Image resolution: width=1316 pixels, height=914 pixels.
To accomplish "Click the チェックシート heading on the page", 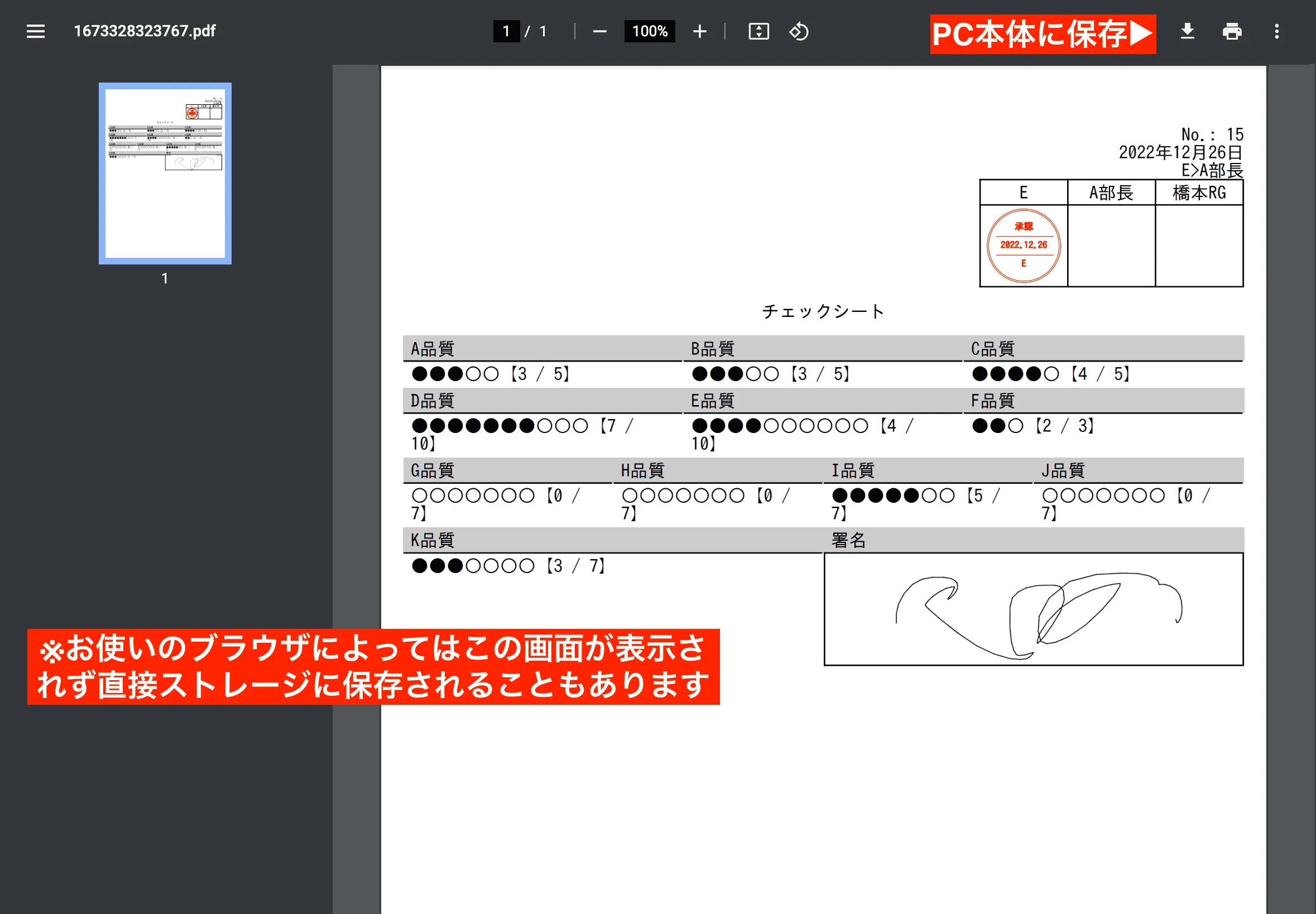I will [822, 311].
